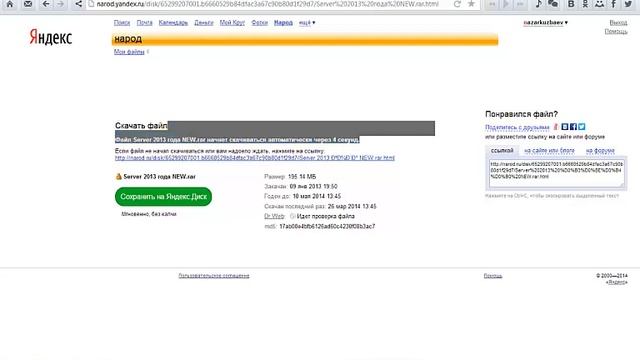Go back with the browser back arrow
The image size is (640, 360).
point(46,4)
